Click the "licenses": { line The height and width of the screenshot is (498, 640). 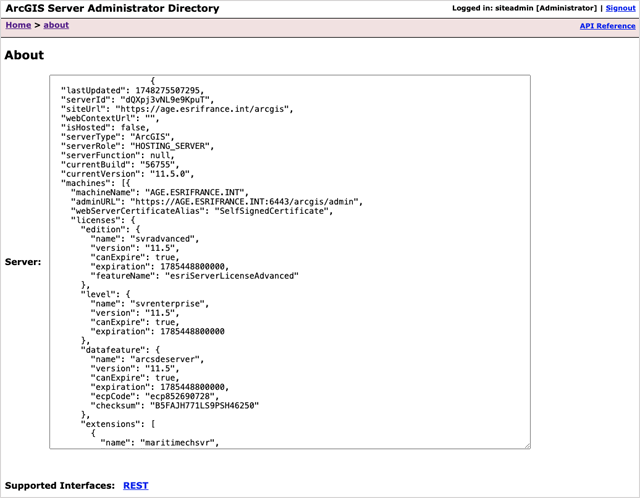point(103,220)
